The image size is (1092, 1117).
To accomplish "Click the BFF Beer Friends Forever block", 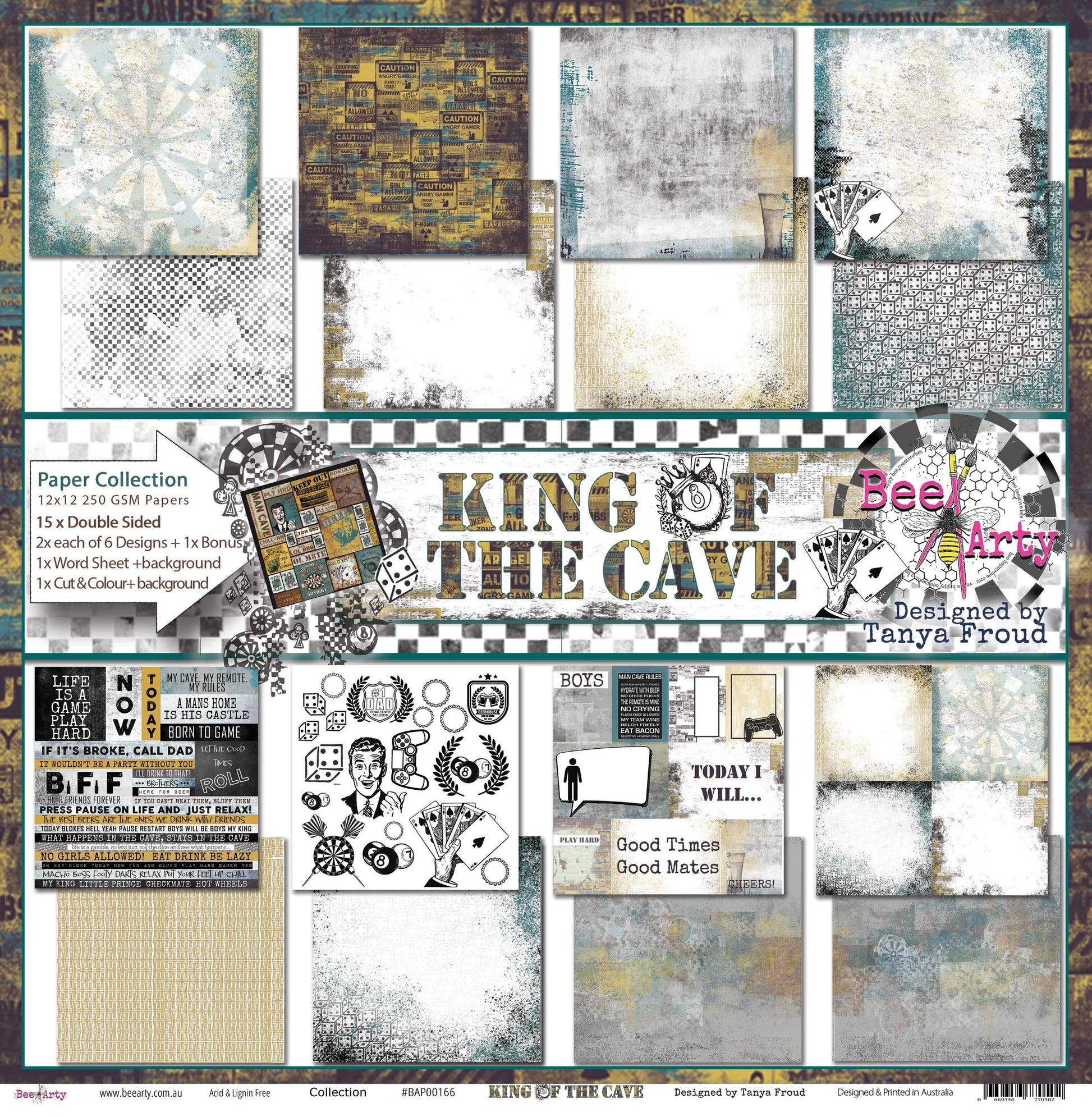I will 83,787.
